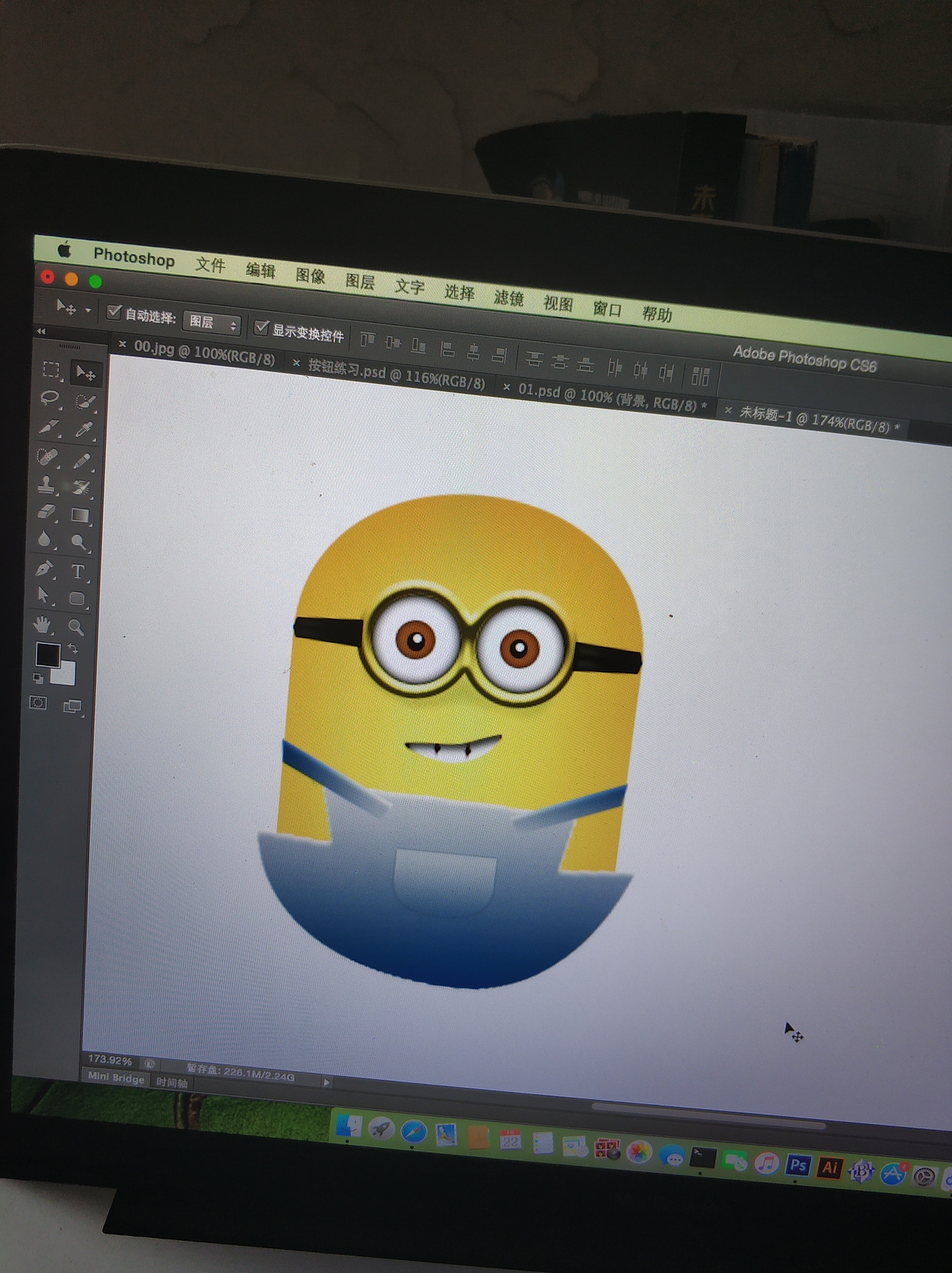Viewport: 952px width, 1273px height.
Task: Select the Blur tool
Action: tap(45, 539)
